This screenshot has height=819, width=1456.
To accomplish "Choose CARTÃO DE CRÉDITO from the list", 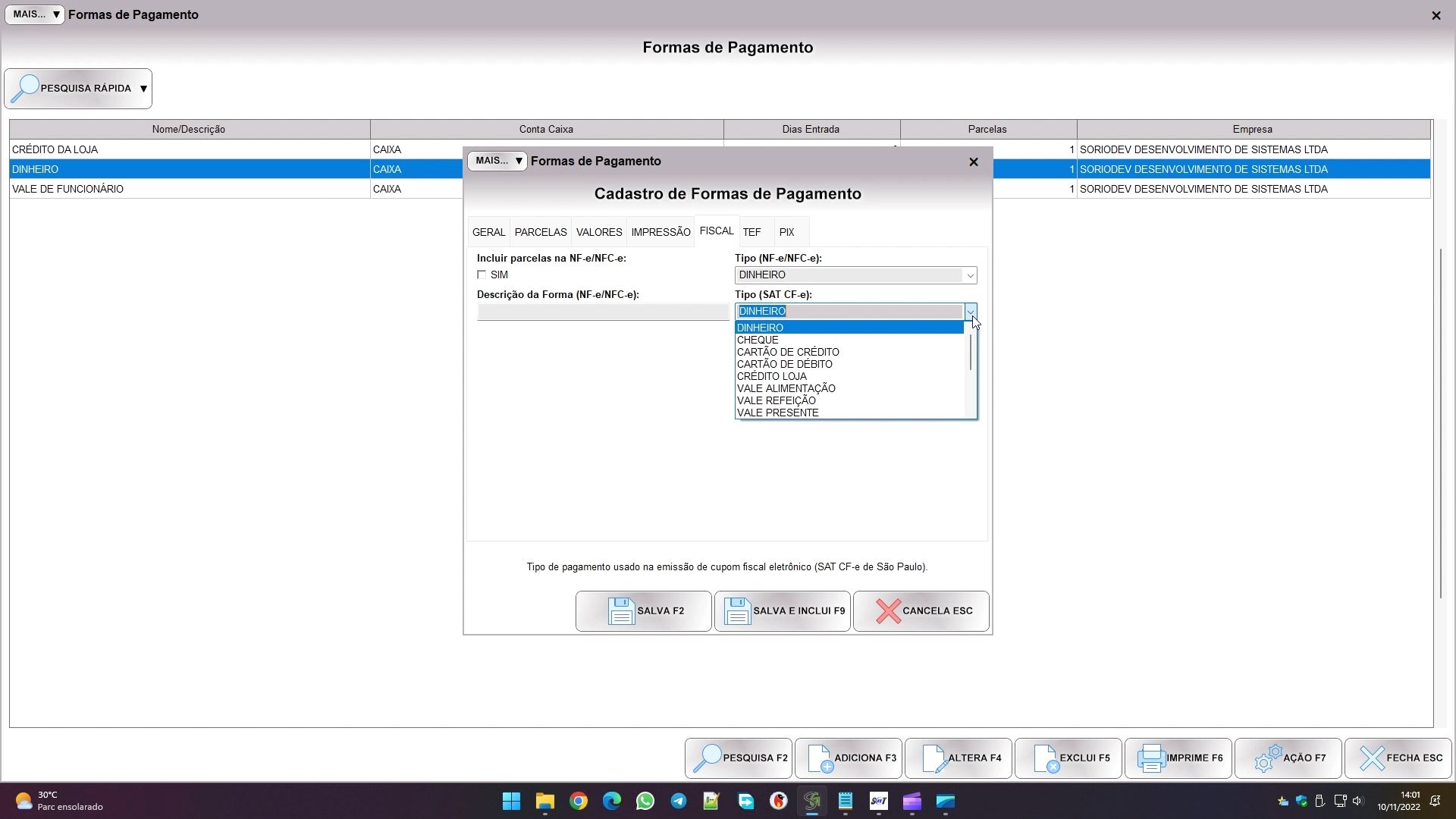I will 788,352.
